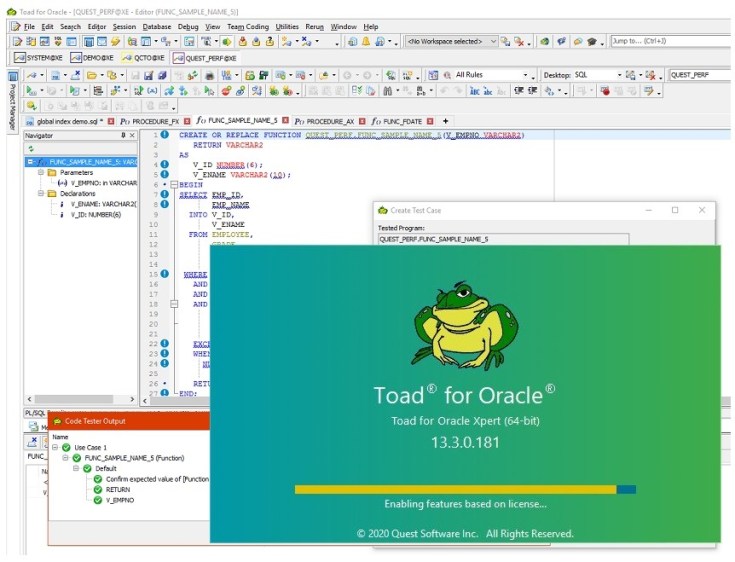The image size is (735, 562).
Task: Select the DEMO@XE connection
Action: click(92, 58)
